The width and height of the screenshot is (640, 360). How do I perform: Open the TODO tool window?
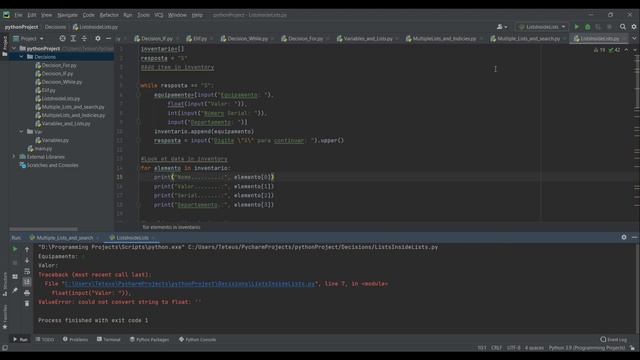(x=45, y=340)
